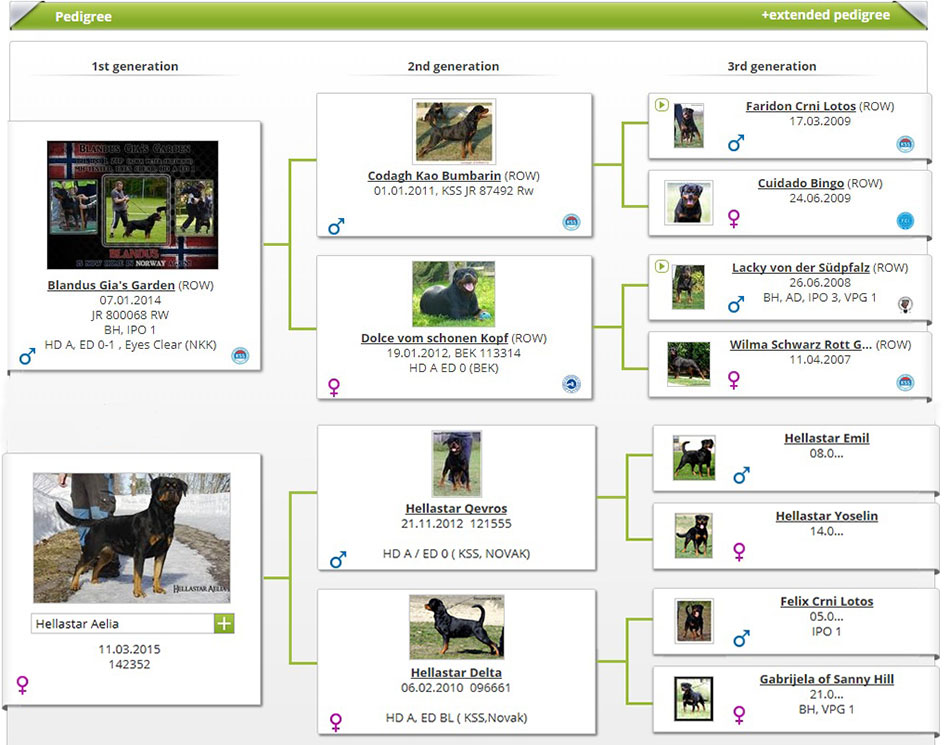950x745 pixels.
Task: Click male symbol on Hellastar Qevros card
Action: click(x=338, y=559)
